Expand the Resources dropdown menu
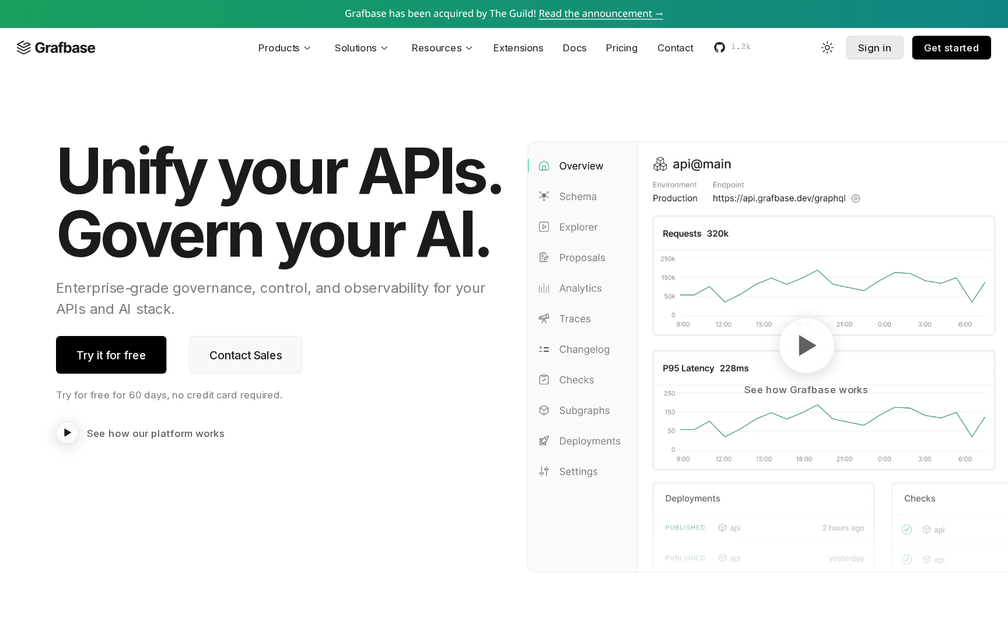The width and height of the screenshot is (1008, 630). (x=442, y=48)
